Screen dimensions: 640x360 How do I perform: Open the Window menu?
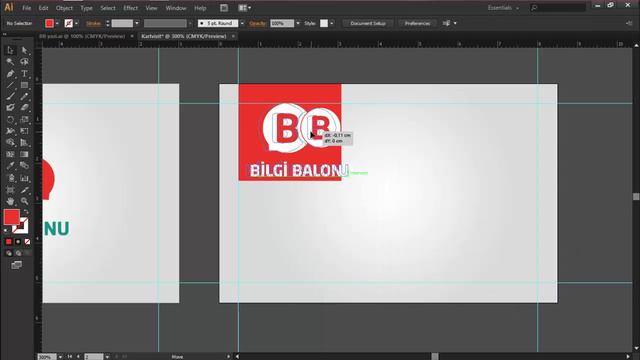176,8
